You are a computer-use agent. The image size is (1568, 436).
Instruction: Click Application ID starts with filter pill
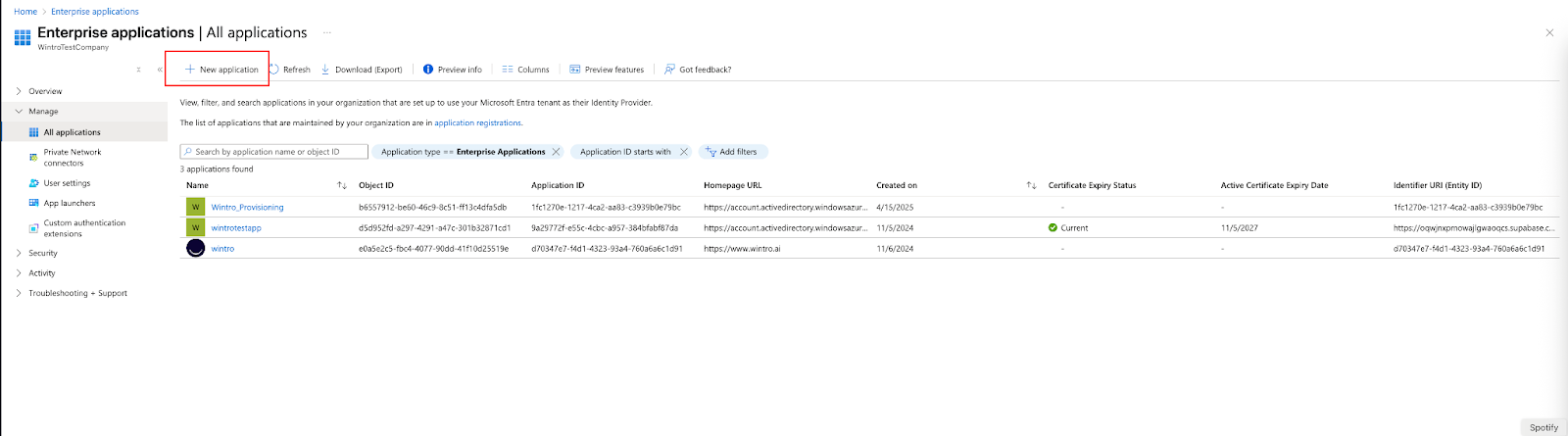click(625, 152)
